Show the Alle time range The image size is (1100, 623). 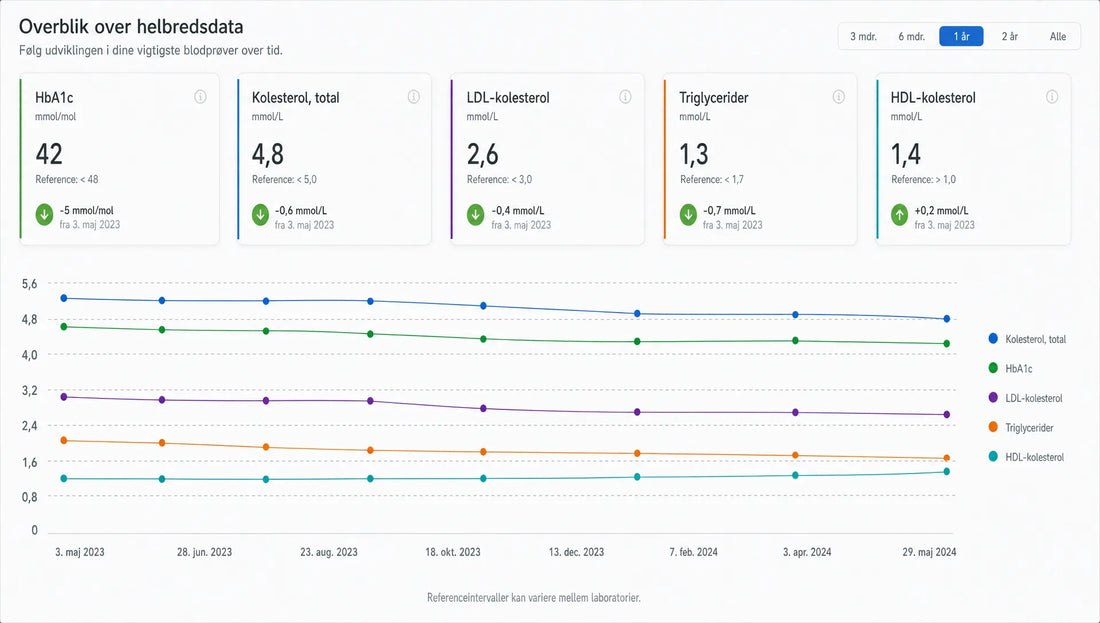pos(1058,36)
